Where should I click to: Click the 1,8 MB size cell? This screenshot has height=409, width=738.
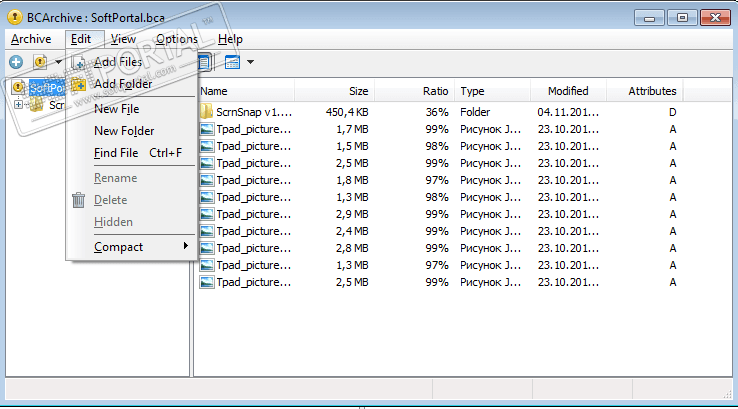pyautogui.click(x=352, y=180)
